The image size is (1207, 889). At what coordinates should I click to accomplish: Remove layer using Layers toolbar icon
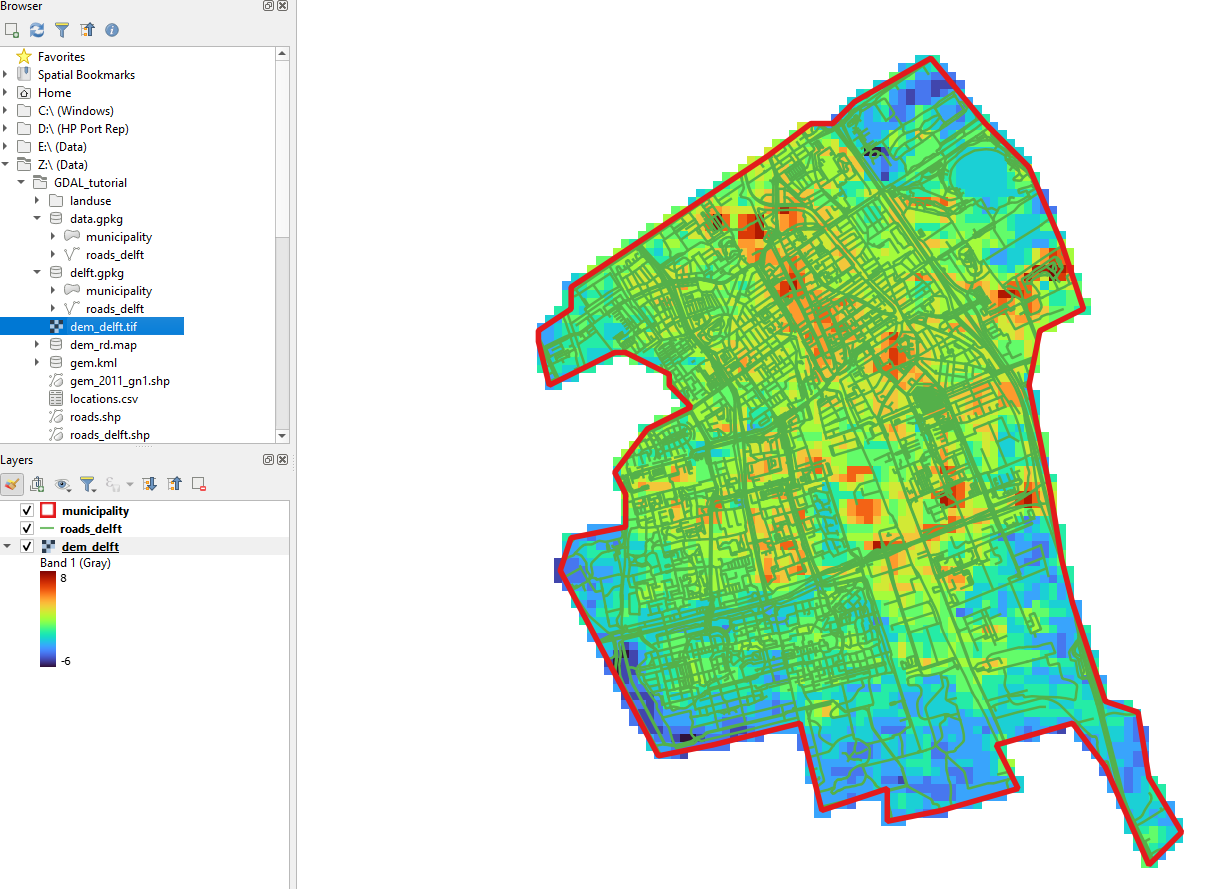pos(199,484)
